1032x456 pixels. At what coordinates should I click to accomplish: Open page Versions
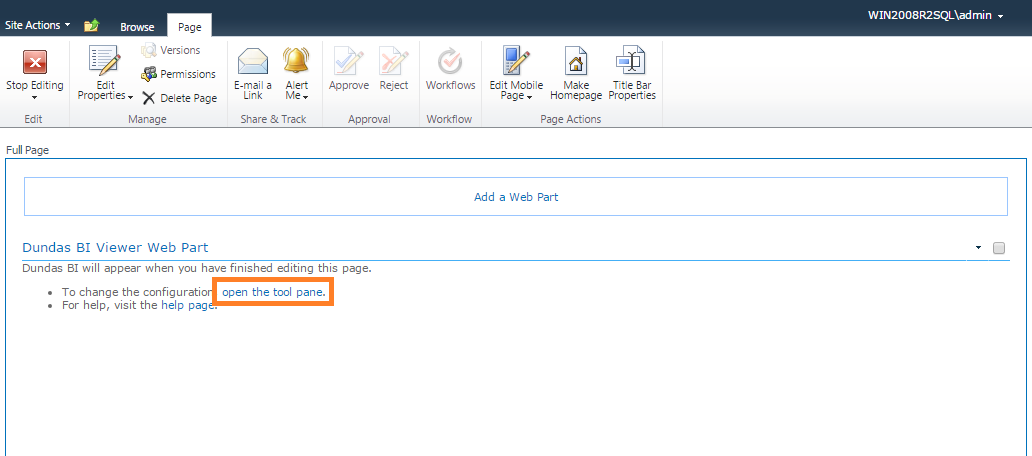[170, 50]
